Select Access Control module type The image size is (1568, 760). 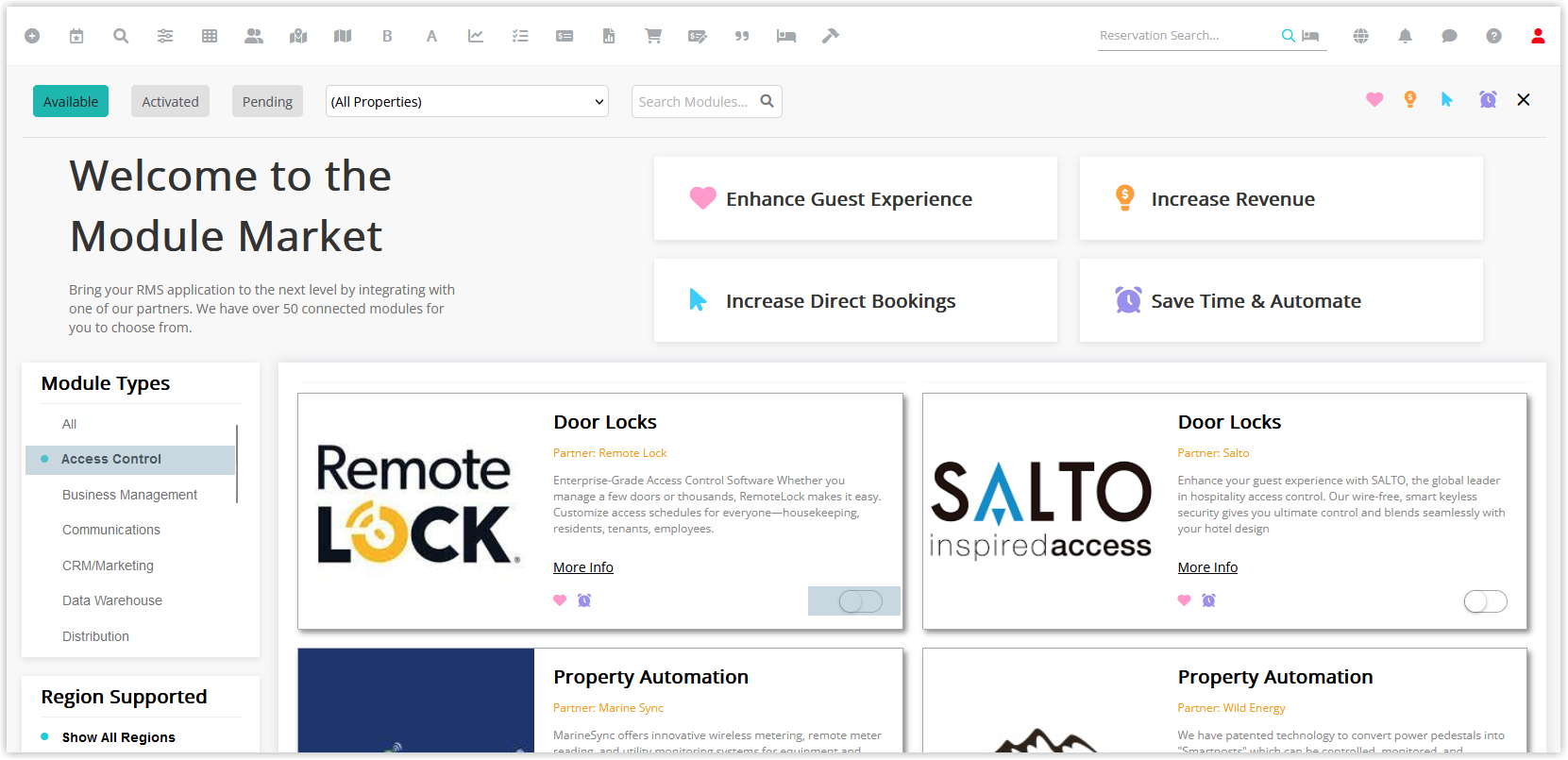130,459
